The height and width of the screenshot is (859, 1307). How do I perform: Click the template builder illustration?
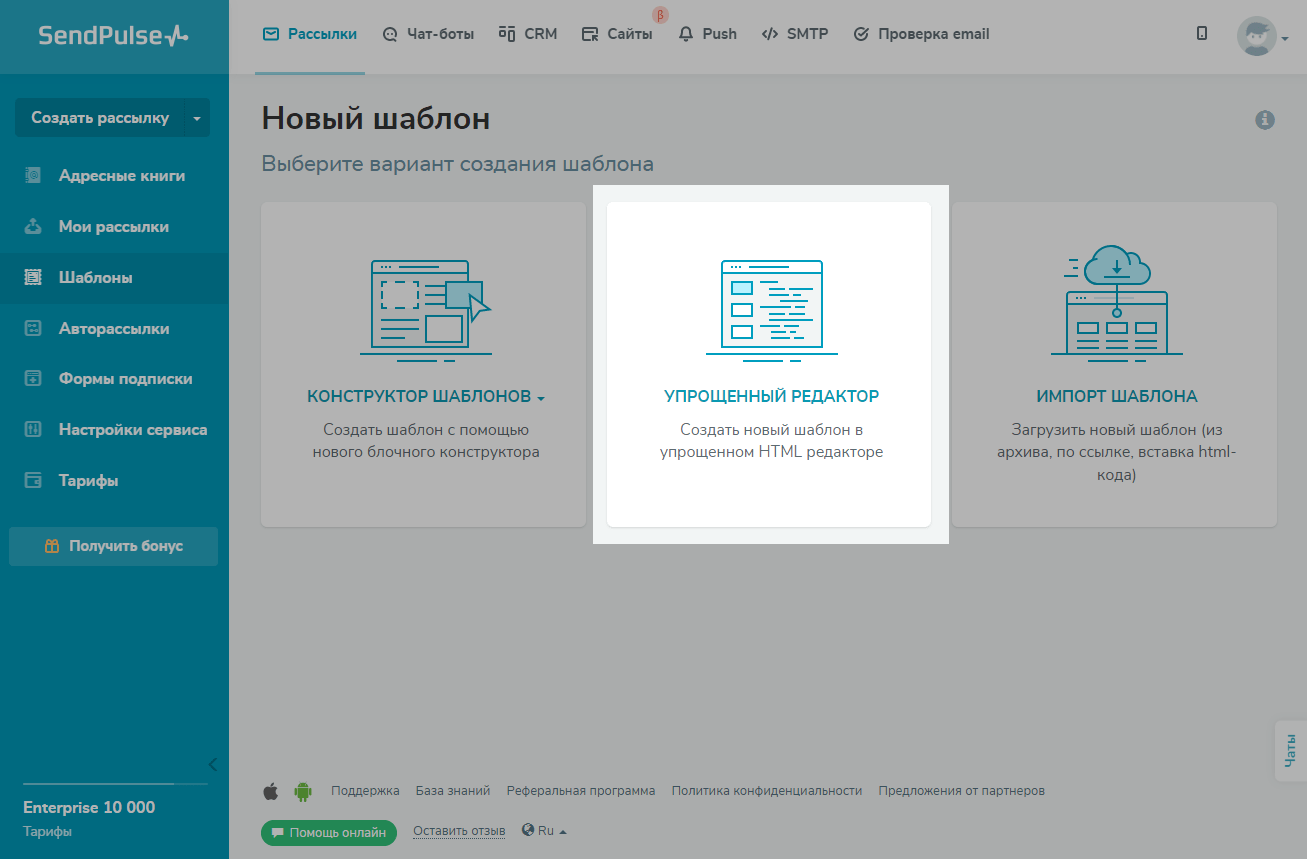pos(425,309)
